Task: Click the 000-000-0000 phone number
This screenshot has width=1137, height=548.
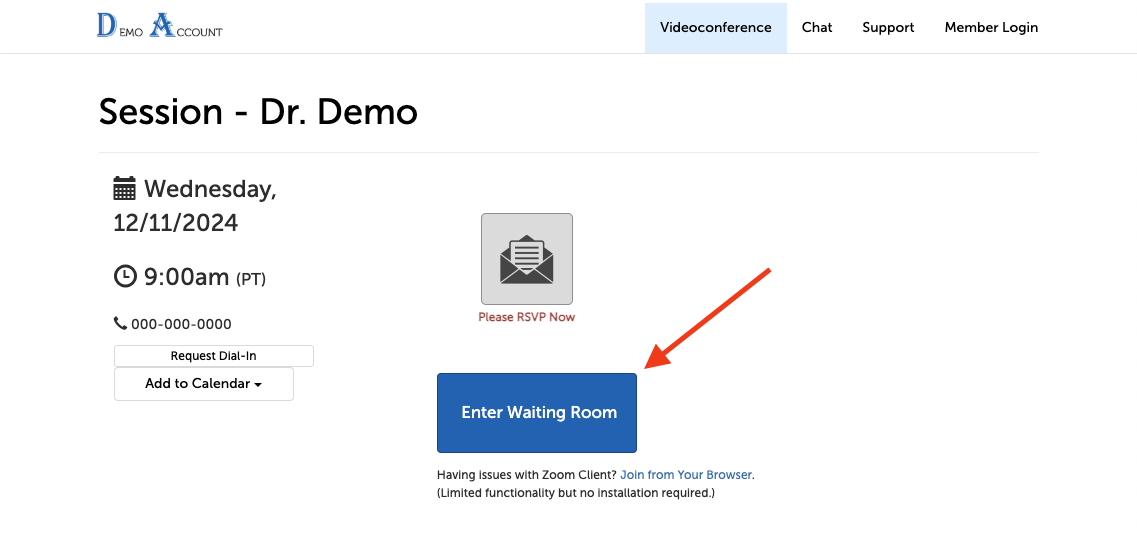Action: pos(181,324)
